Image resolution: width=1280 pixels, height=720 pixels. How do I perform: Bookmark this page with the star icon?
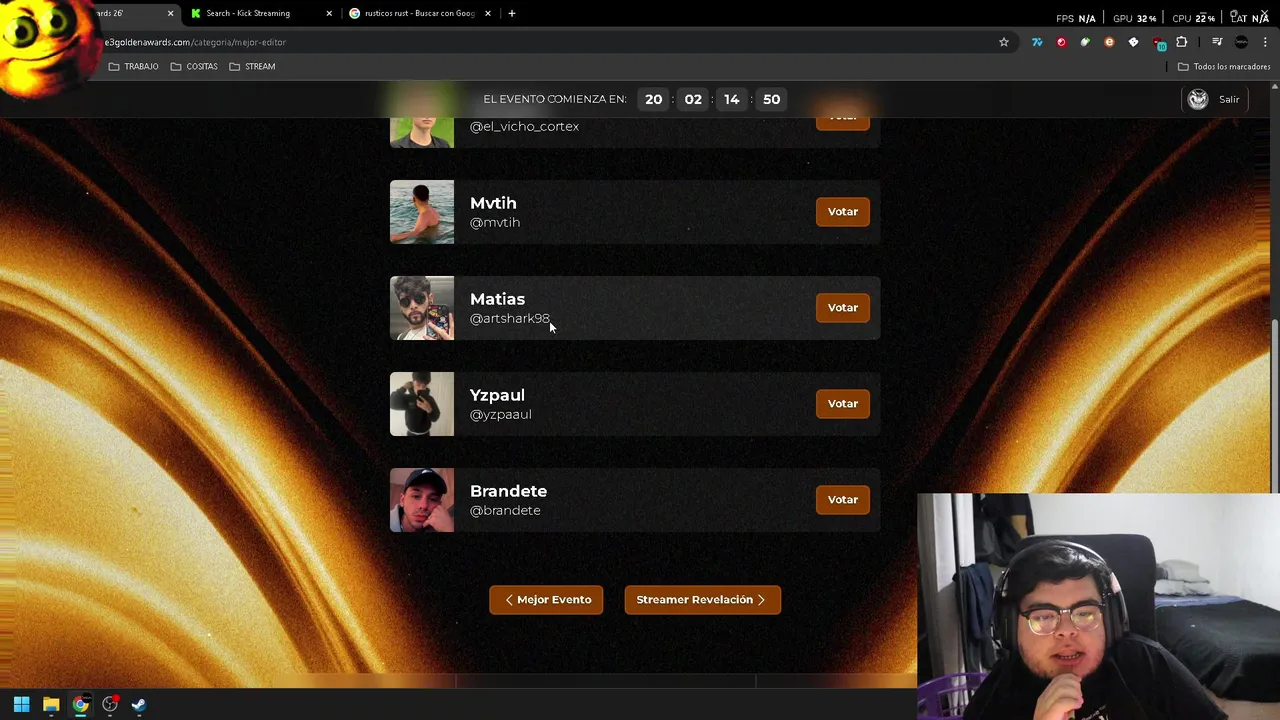pyautogui.click(x=1004, y=42)
